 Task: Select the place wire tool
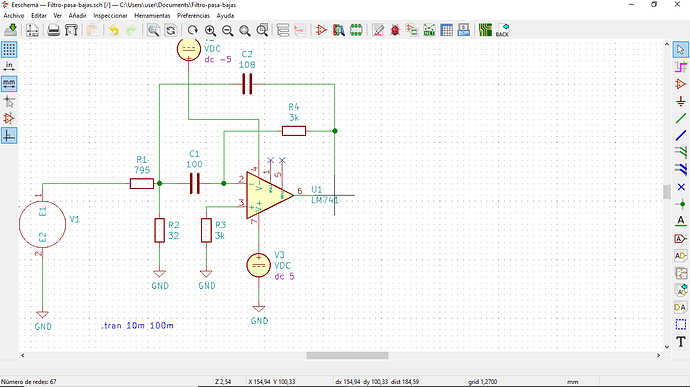[x=681, y=118]
